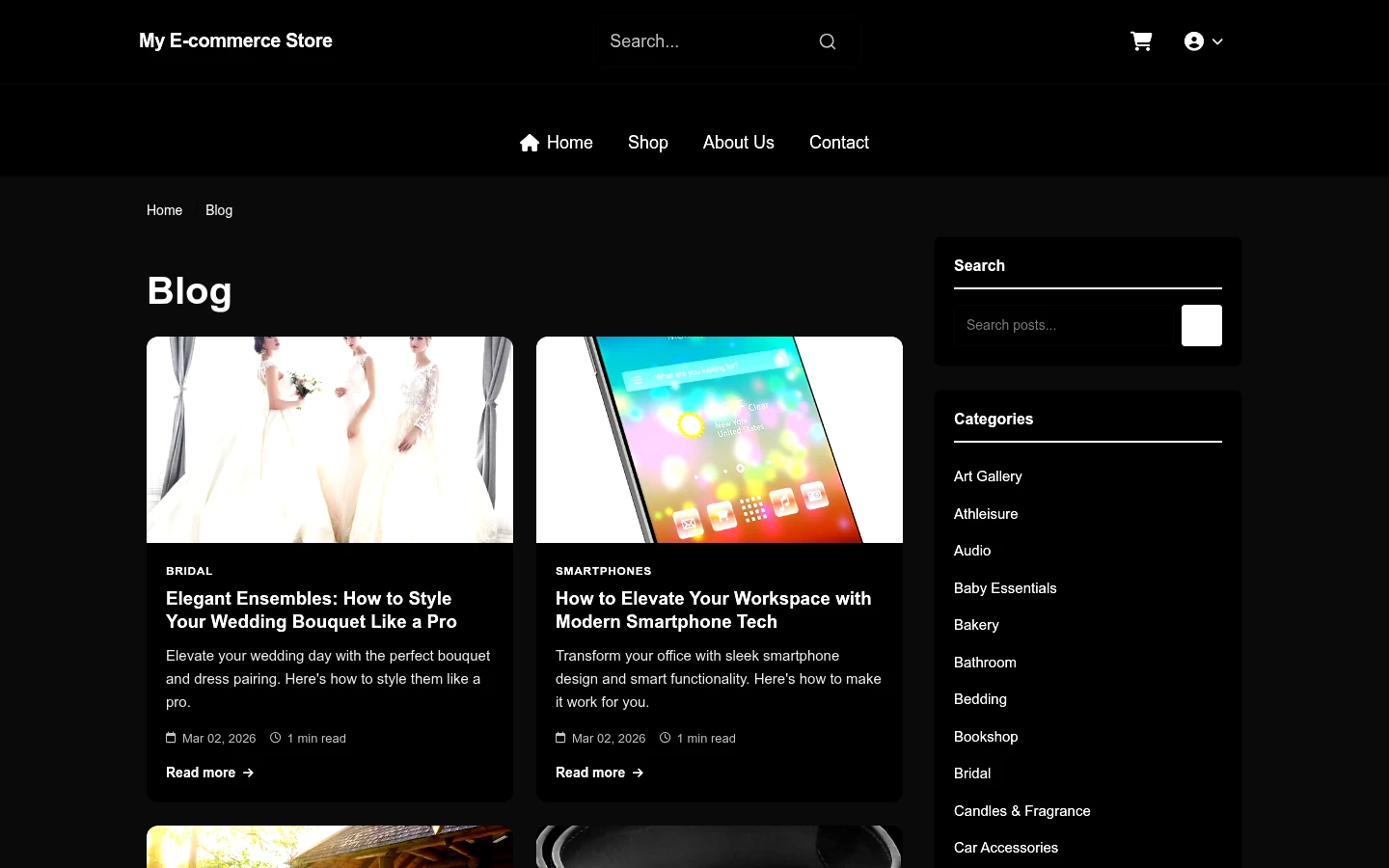The width and height of the screenshot is (1389, 868).
Task: Open the Contact page
Action: [x=839, y=143]
